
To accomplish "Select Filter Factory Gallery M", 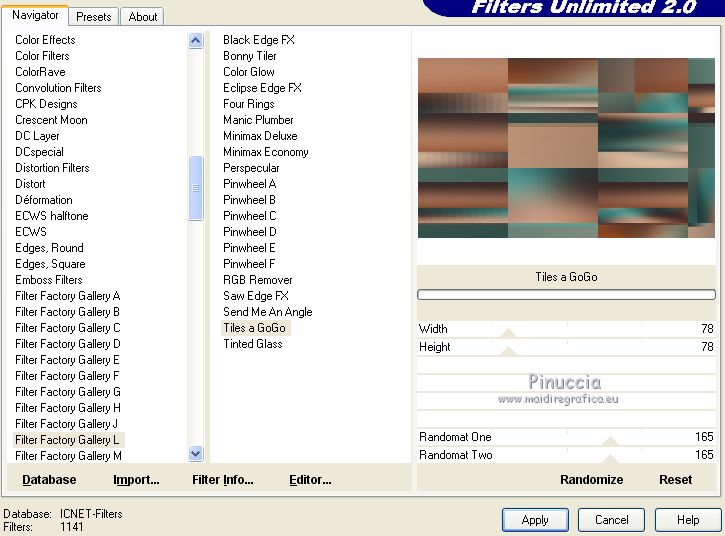I will pyautogui.click(x=68, y=456).
